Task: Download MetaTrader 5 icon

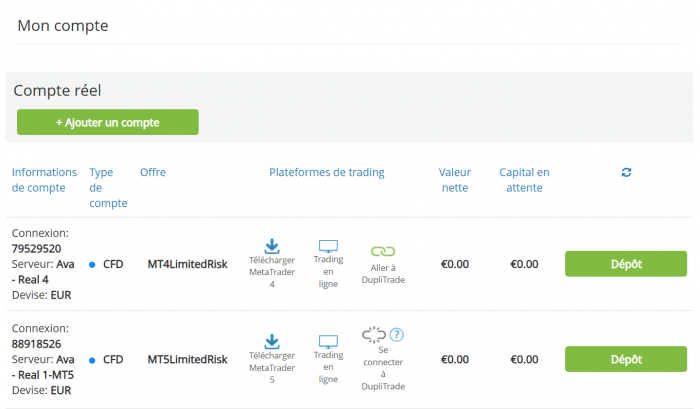Action: (x=271, y=341)
